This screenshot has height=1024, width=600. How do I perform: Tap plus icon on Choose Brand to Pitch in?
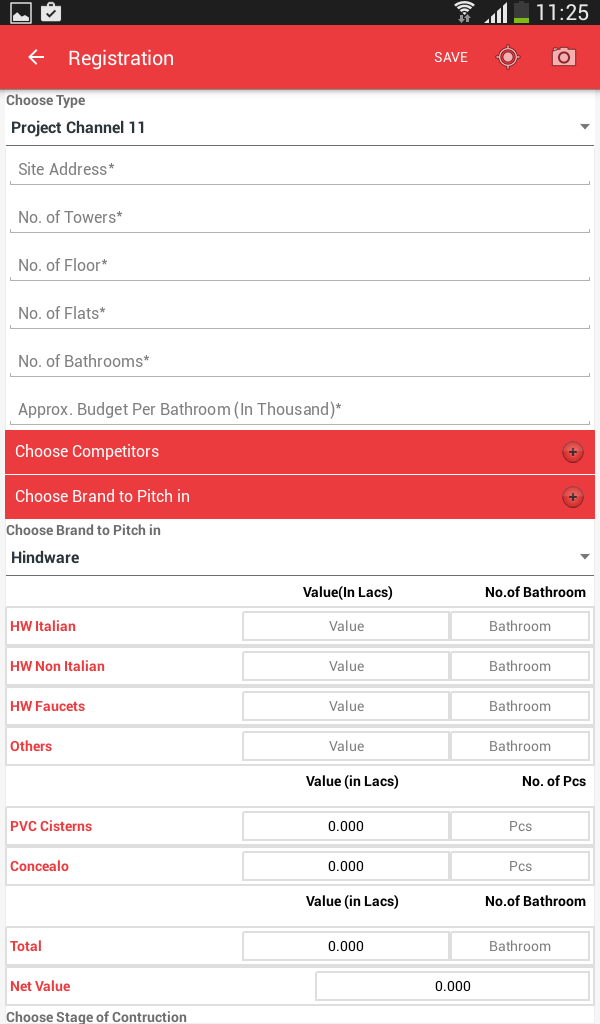point(572,497)
